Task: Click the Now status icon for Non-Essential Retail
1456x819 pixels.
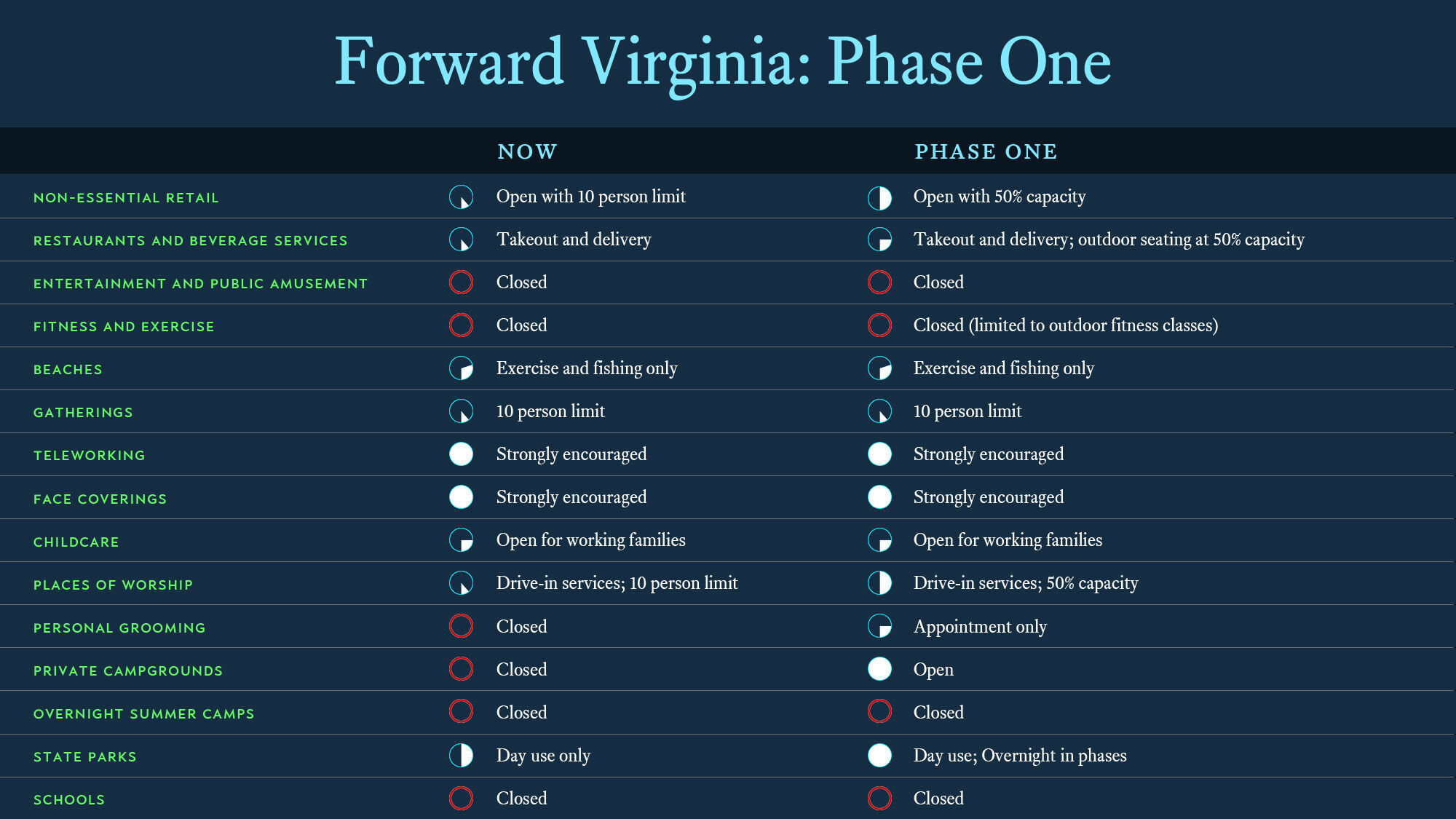Action: (x=461, y=197)
